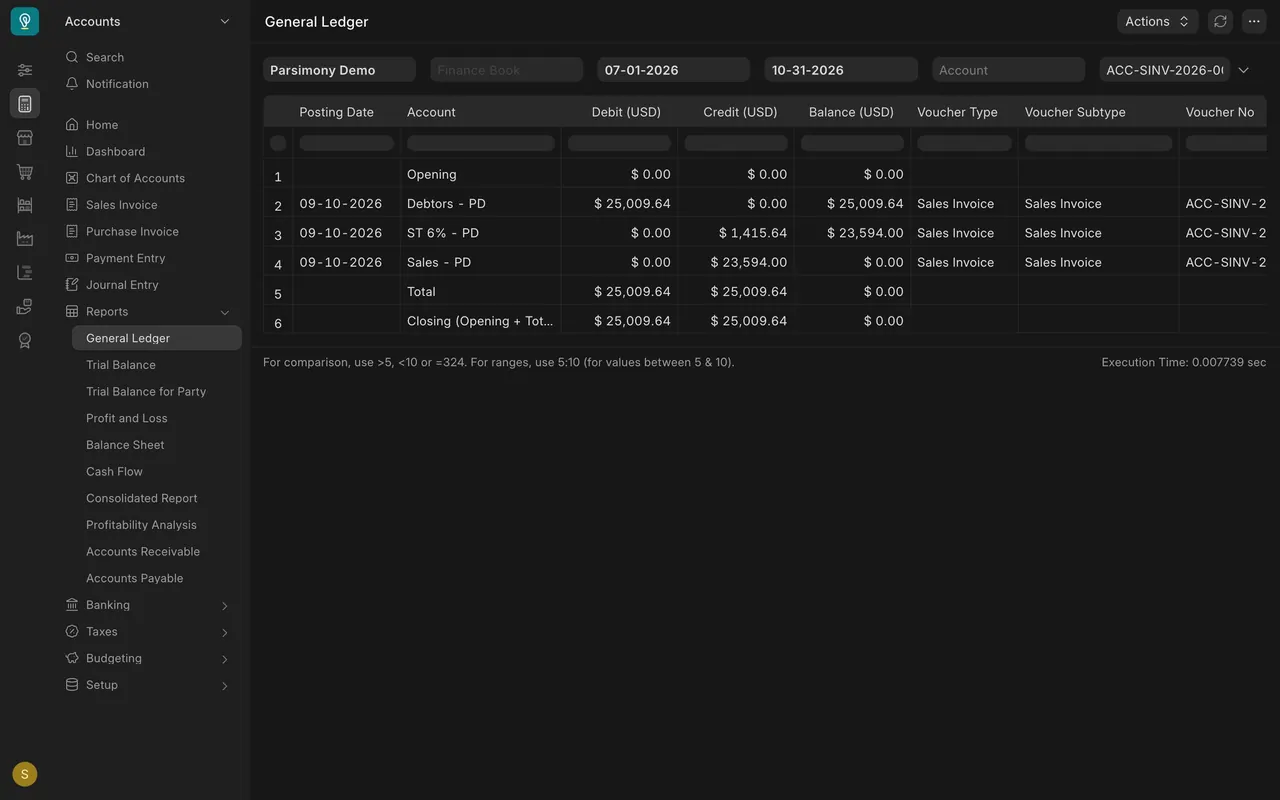Open the hand with card icon
The height and width of the screenshot is (800, 1280).
click(x=25, y=306)
